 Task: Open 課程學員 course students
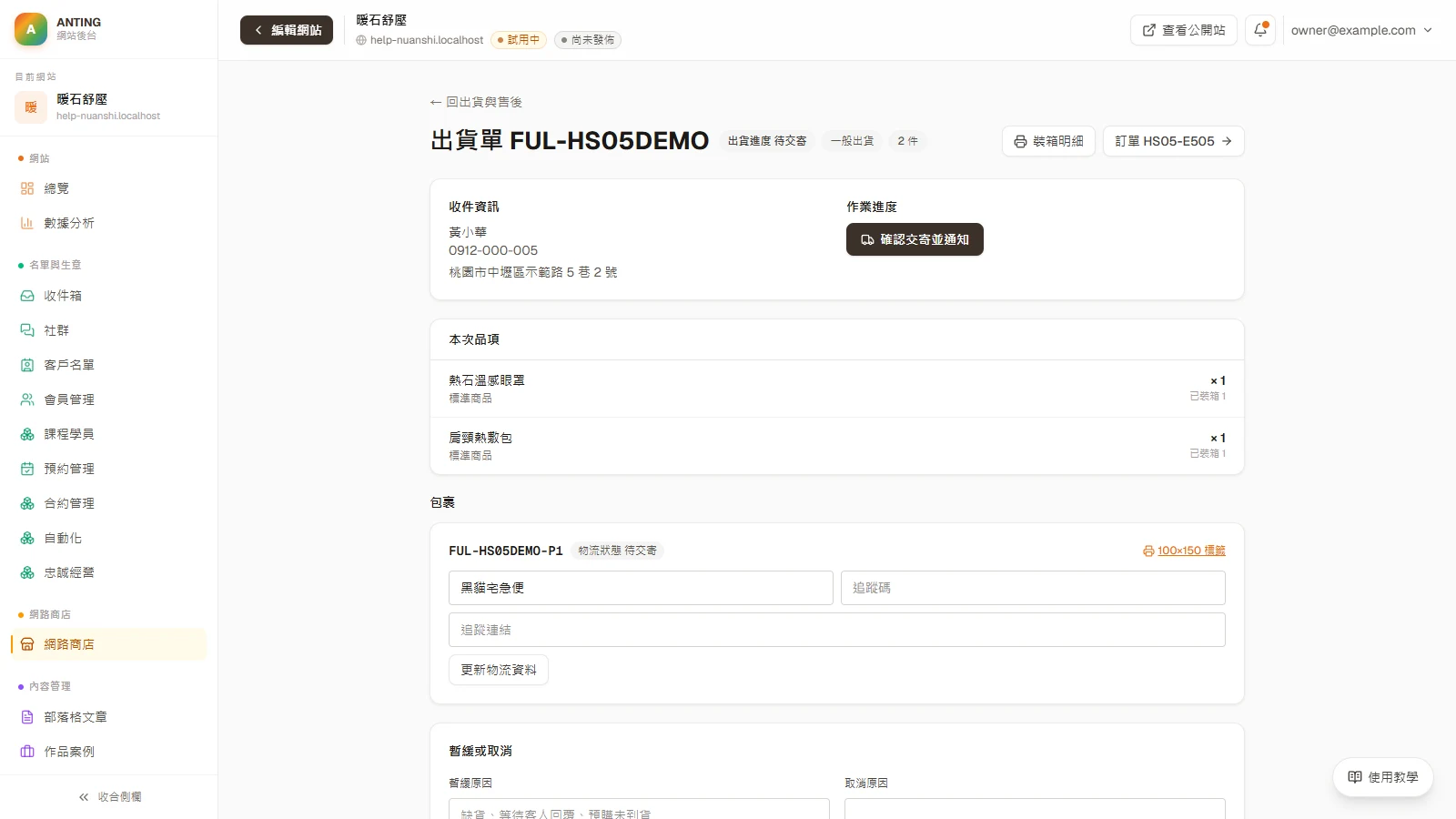click(x=109, y=434)
